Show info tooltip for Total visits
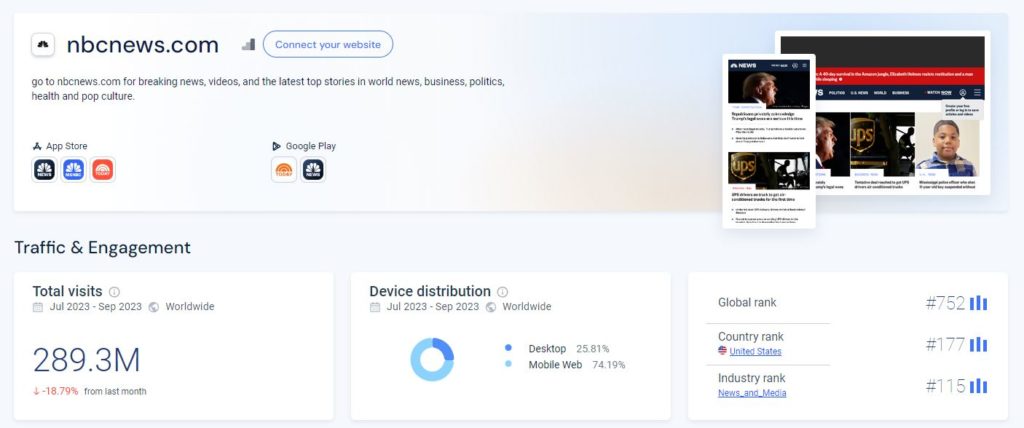The height and width of the screenshot is (428, 1024). tap(114, 292)
